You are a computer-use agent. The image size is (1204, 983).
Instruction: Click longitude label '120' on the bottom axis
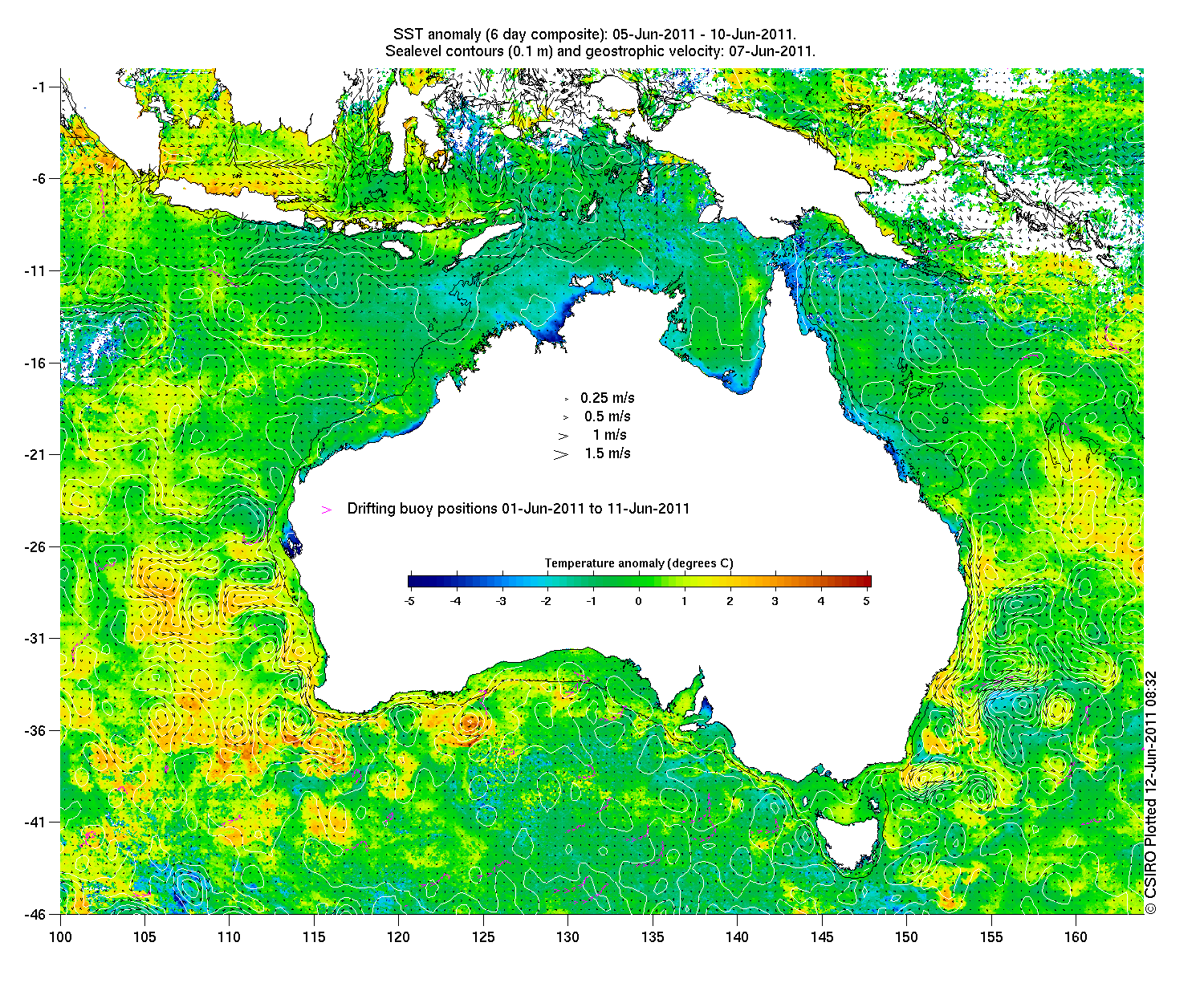[x=399, y=936]
